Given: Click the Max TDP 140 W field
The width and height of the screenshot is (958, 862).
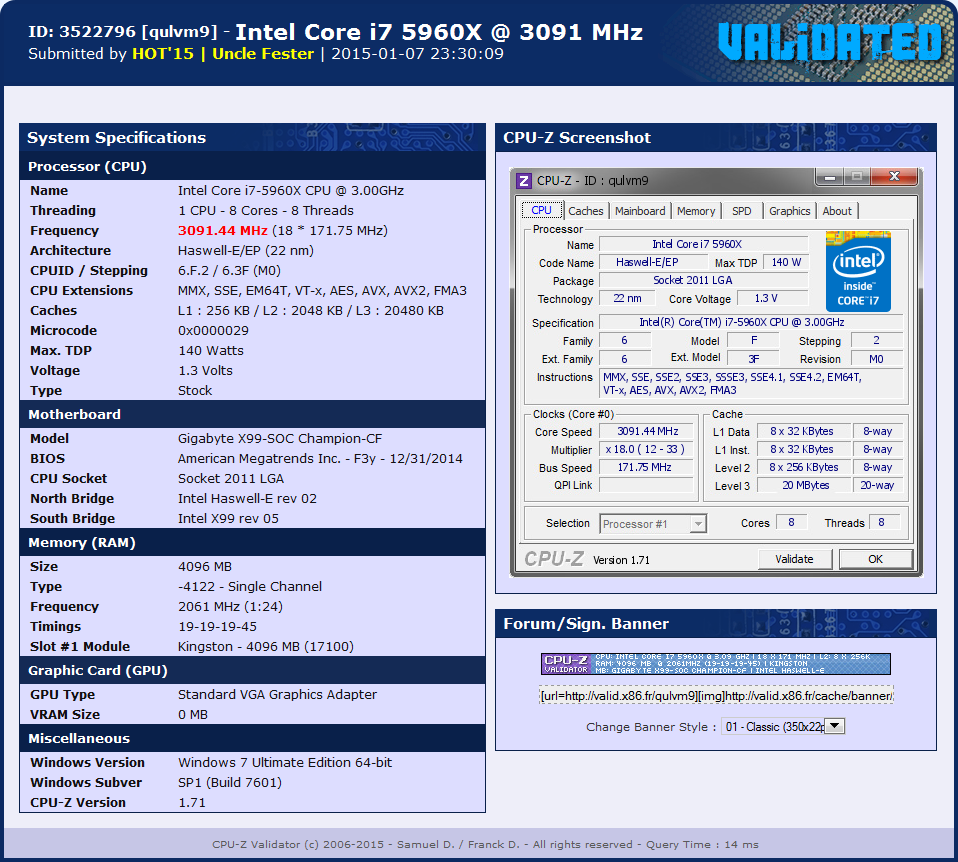Looking at the screenshot, I should (786, 262).
